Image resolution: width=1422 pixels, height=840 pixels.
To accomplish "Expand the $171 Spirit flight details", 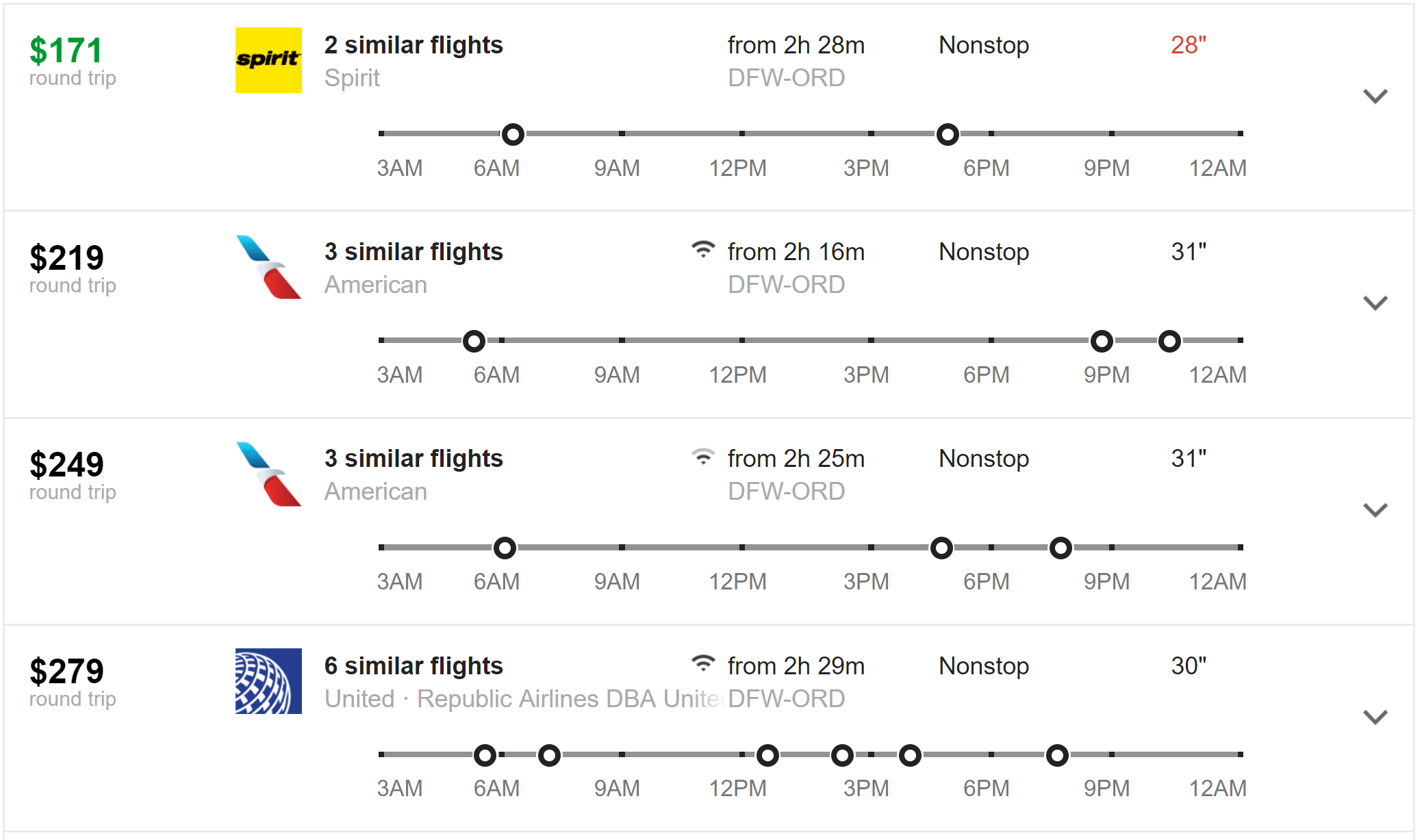I will [1375, 96].
